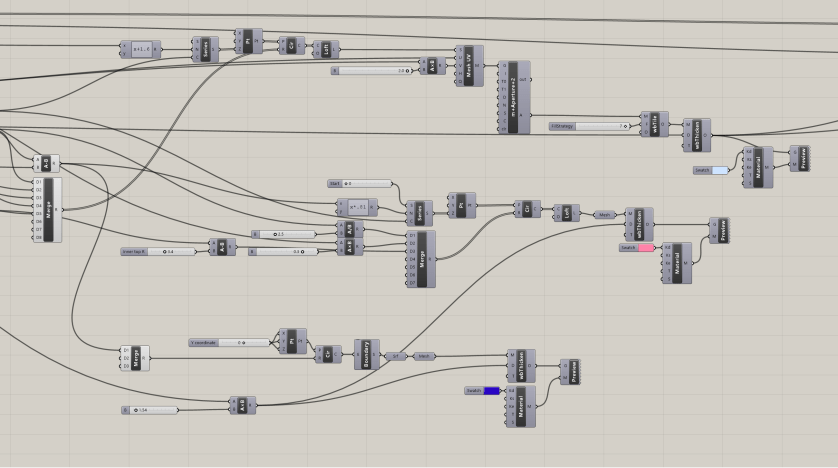Click the FillStrategy slider
Viewport: 838px width, 468px height.
point(590,127)
